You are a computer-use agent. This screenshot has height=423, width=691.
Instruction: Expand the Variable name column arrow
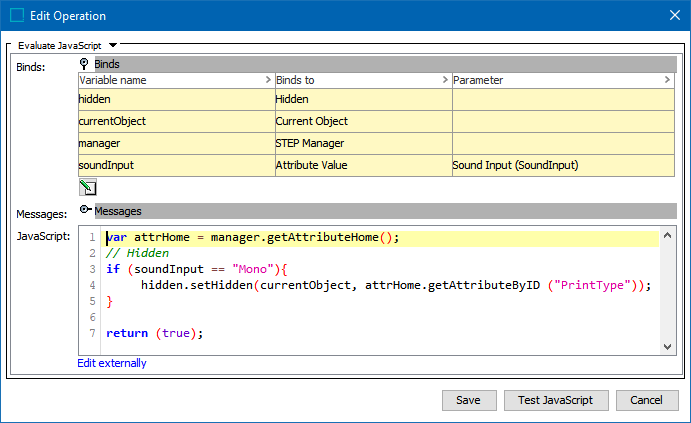click(267, 80)
